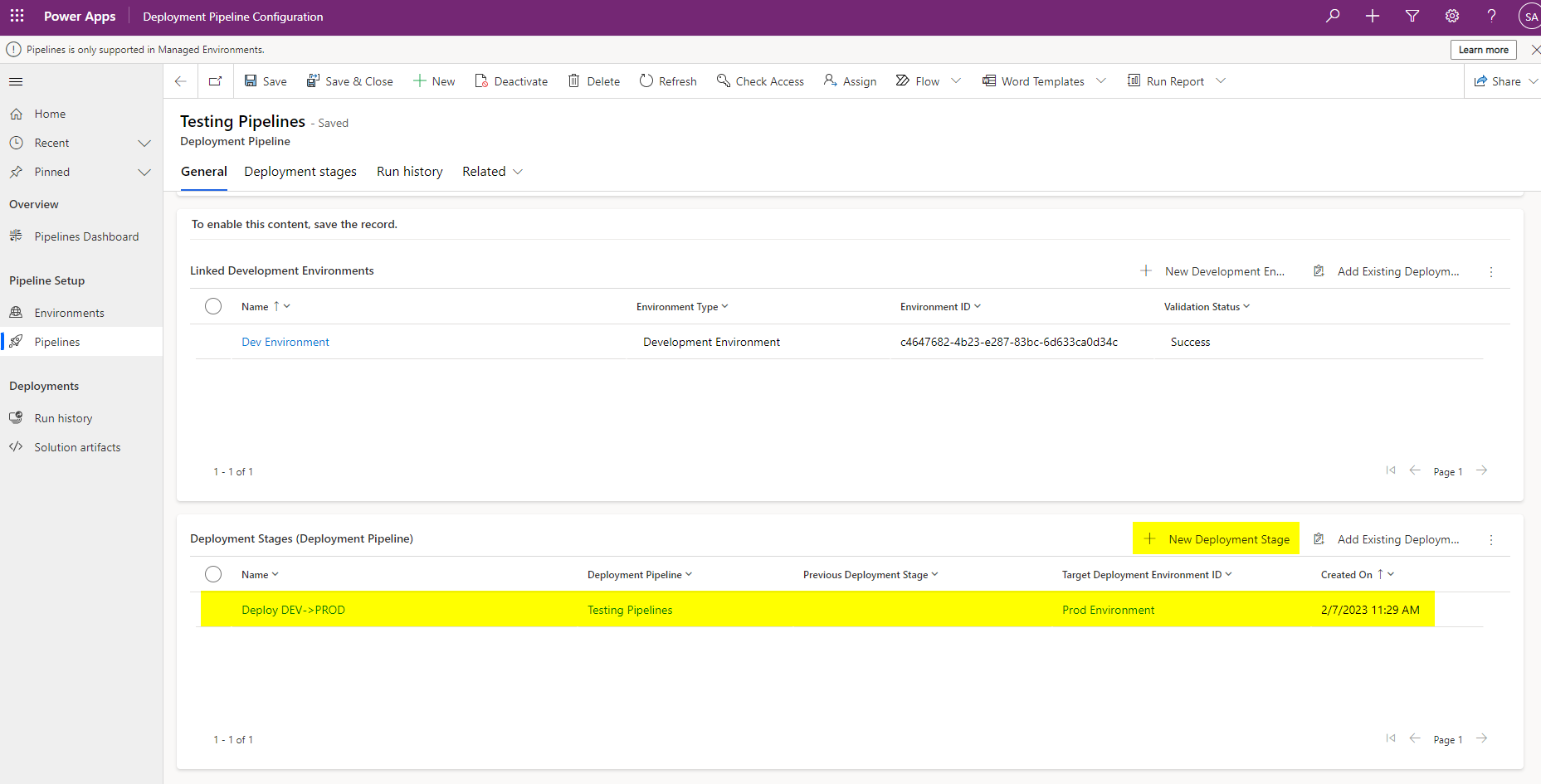
Task: Click Recent in sidebar
Action: [51, 143]
